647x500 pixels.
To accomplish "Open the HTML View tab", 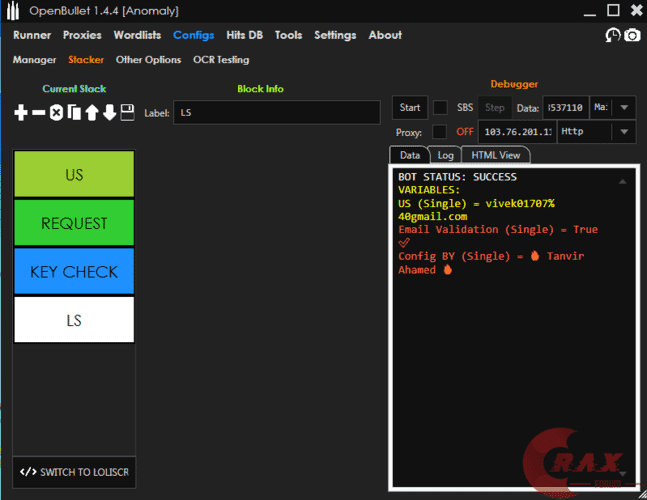I will (495, 155).
